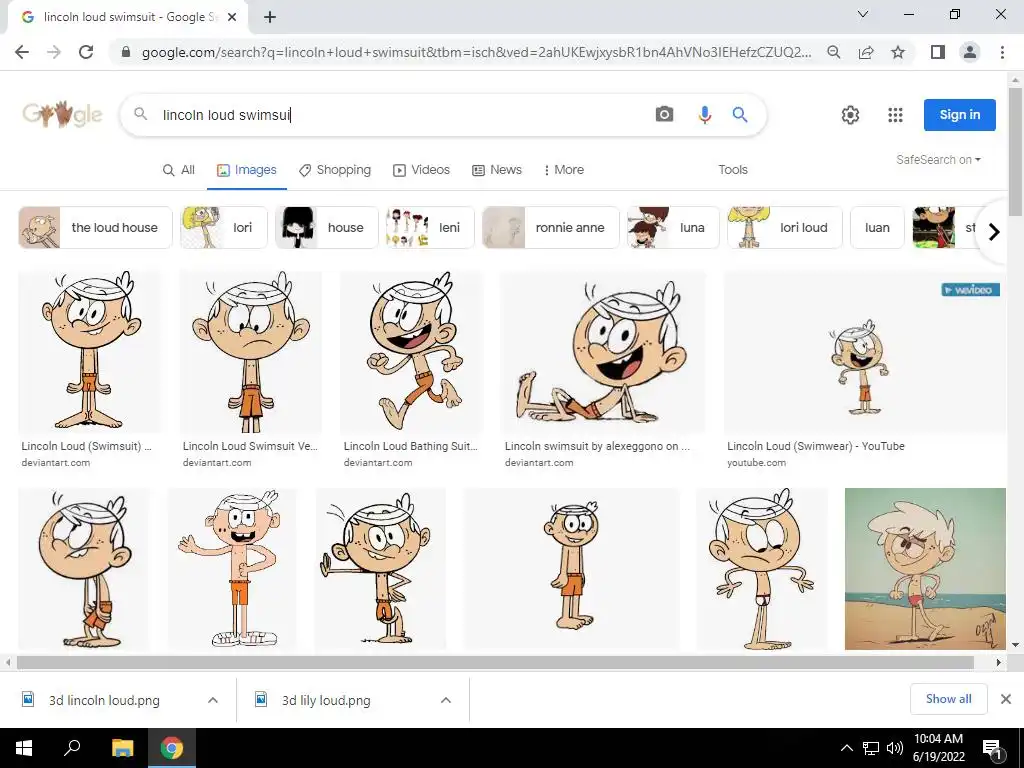Viewport: 1024px width, 768px height.
Task: Click the horizontal page scrollbar
Action: (495, 662)
